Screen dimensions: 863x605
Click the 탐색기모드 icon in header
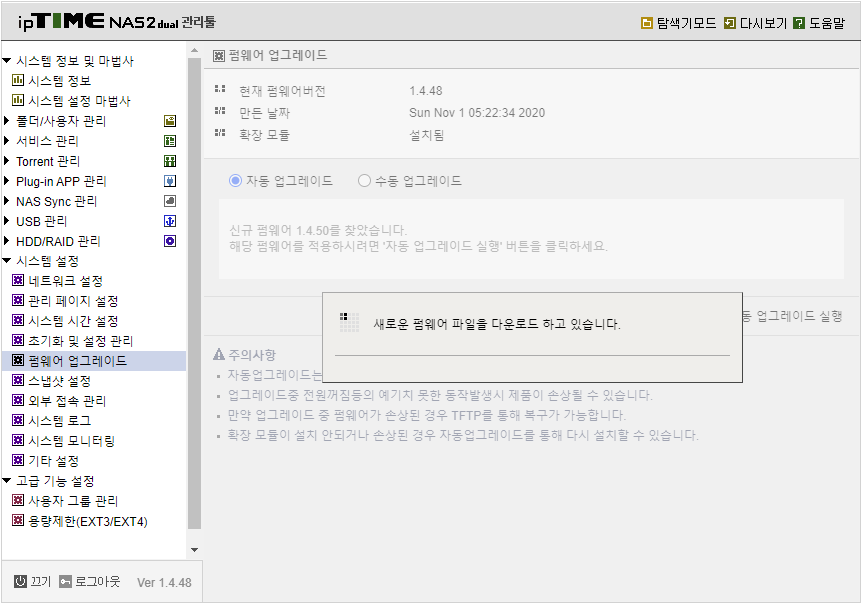(647, 23)
